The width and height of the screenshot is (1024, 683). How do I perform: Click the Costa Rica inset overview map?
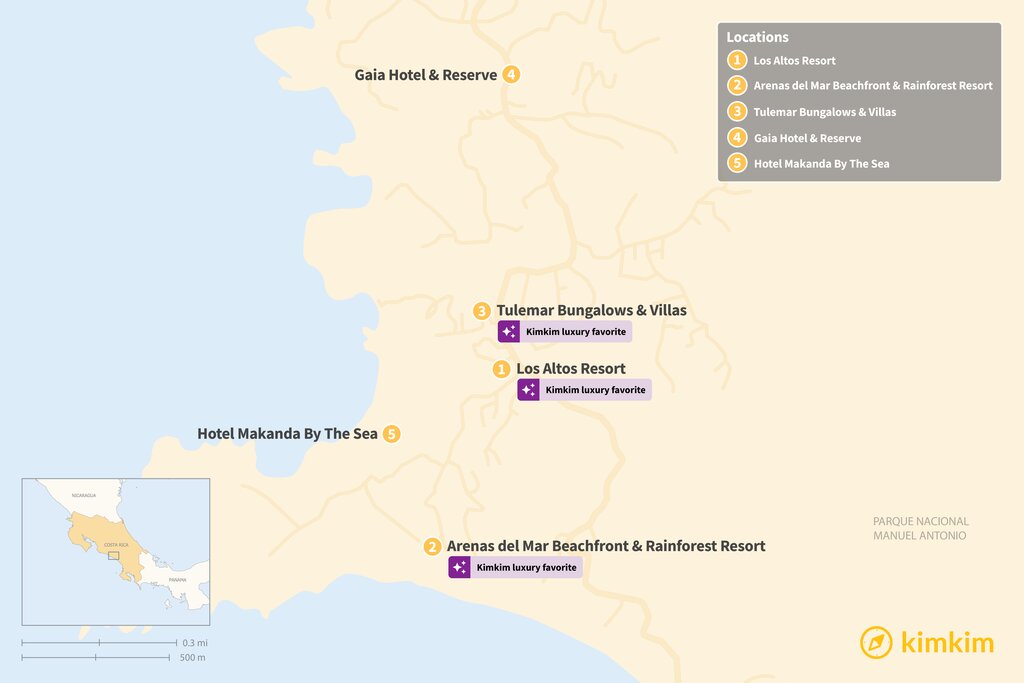pos(116,551)
